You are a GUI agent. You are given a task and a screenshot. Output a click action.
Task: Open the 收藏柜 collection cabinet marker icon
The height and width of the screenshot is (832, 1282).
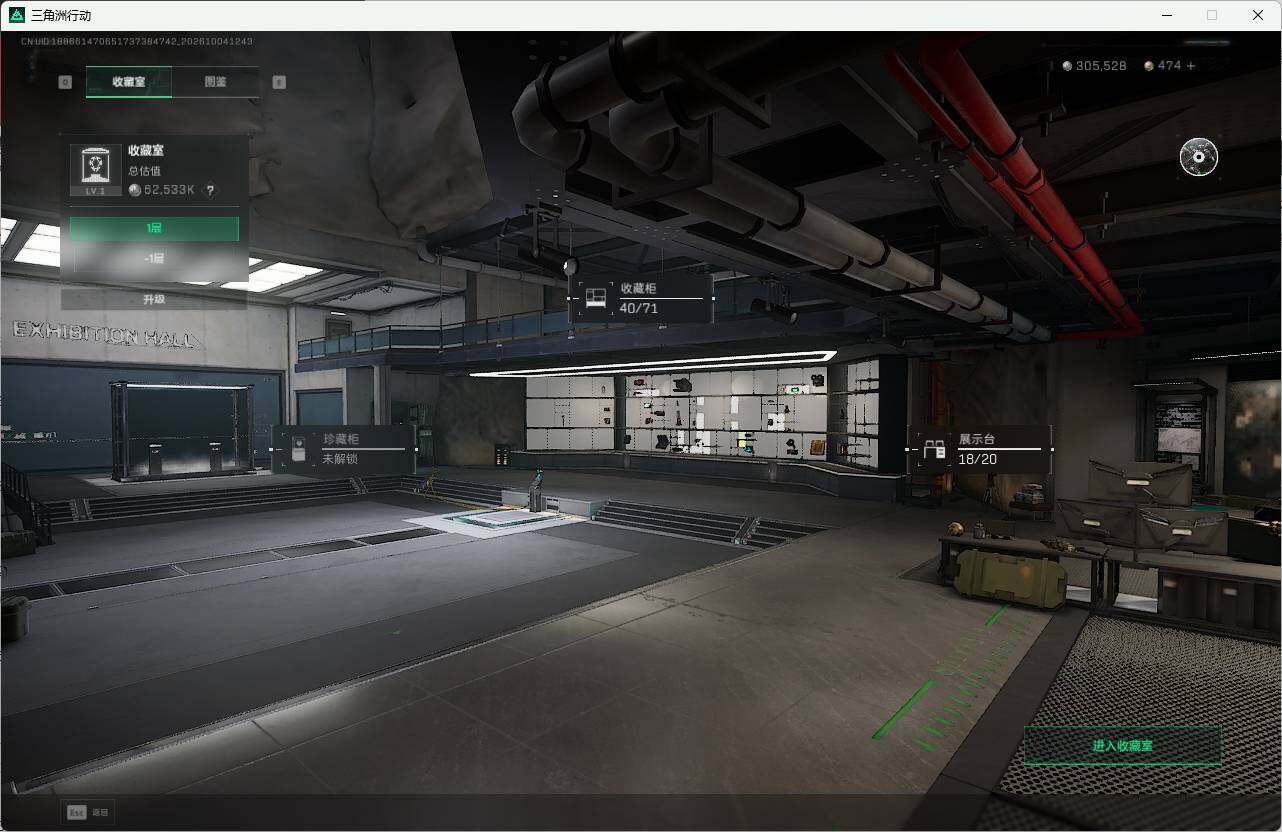[596, 298]
